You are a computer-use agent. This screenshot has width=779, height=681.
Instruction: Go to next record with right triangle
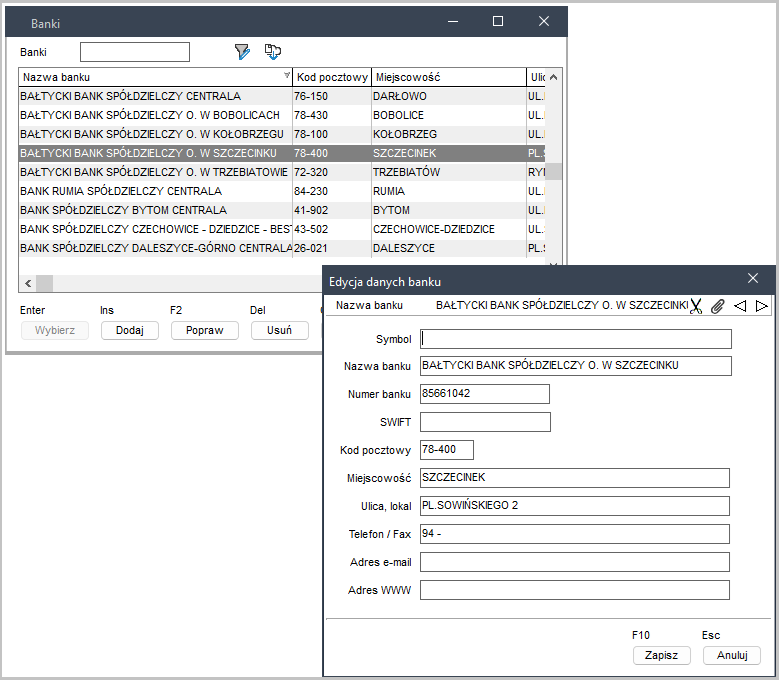(x=761, y=306)
